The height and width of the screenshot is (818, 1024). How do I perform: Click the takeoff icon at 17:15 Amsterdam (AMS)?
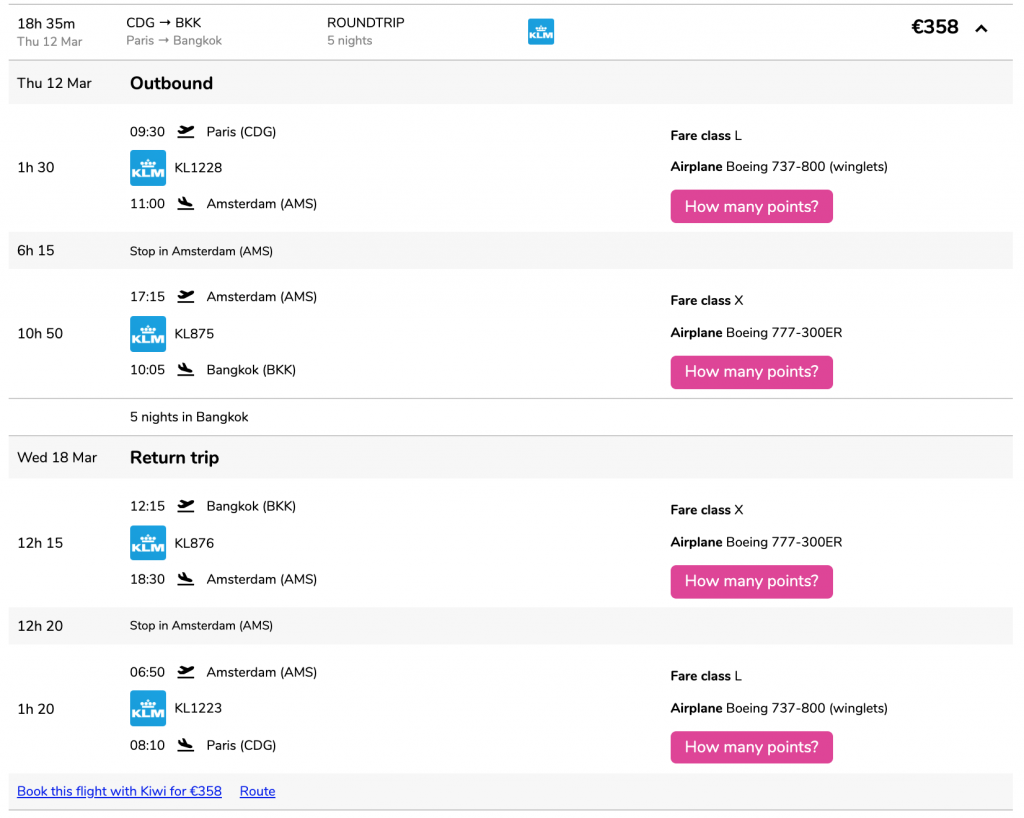coord(186,296)
